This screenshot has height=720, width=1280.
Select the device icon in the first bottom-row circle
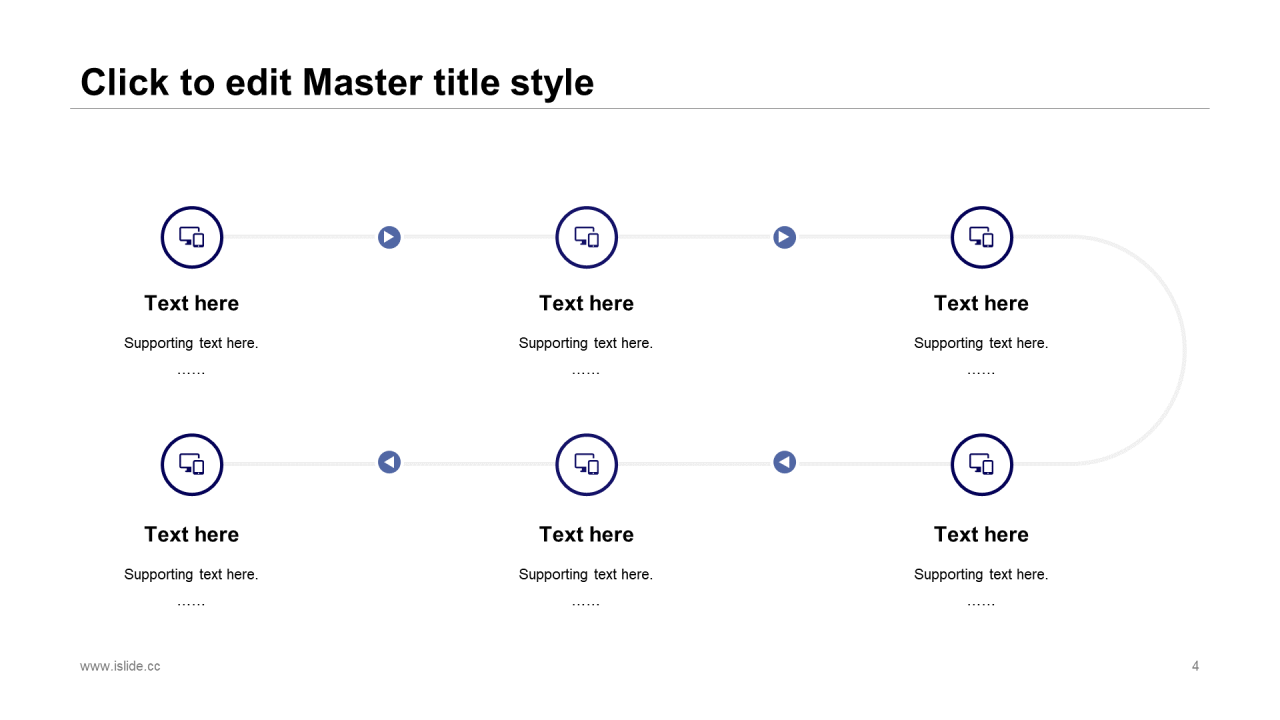[x=192, y=465]
